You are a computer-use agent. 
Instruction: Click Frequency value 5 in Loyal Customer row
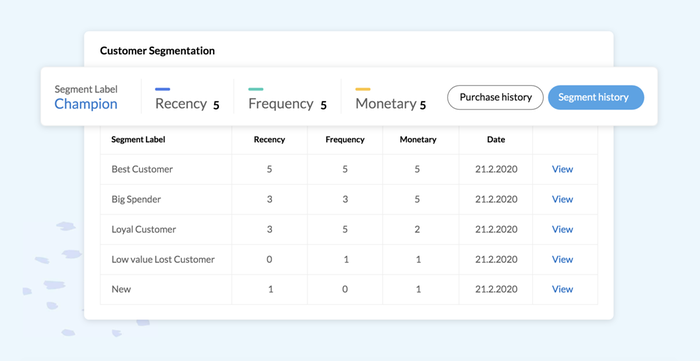345,229
